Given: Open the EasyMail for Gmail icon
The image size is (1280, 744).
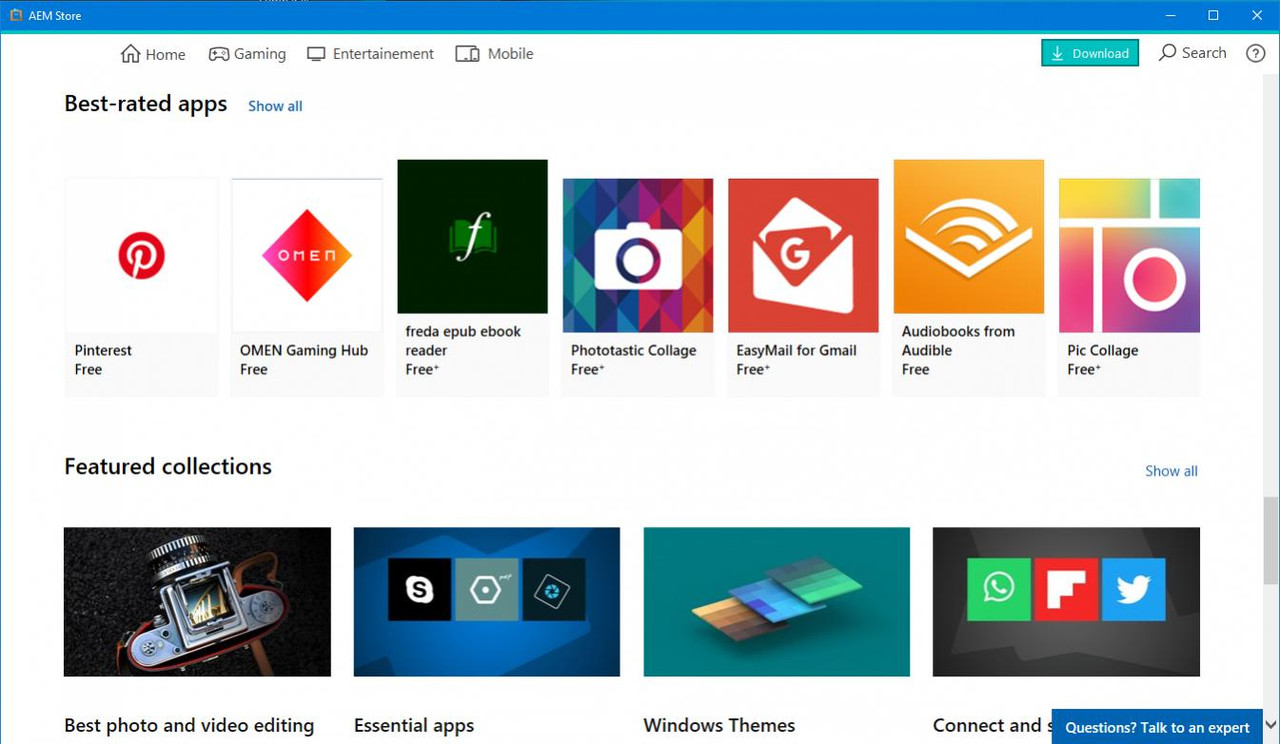Looking at the screenshot, I should point(803,255).
